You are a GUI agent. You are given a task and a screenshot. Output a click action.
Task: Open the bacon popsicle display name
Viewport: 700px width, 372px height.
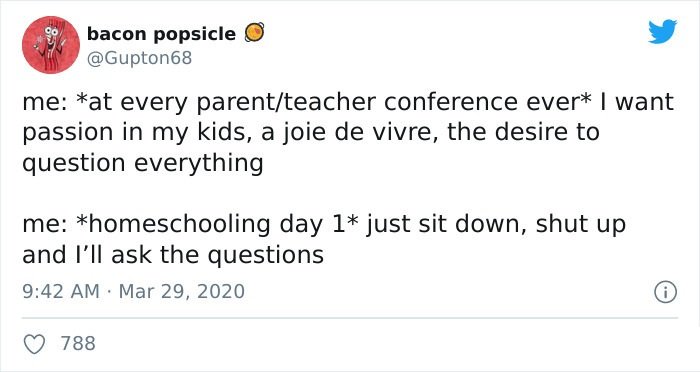coord(161,34)
